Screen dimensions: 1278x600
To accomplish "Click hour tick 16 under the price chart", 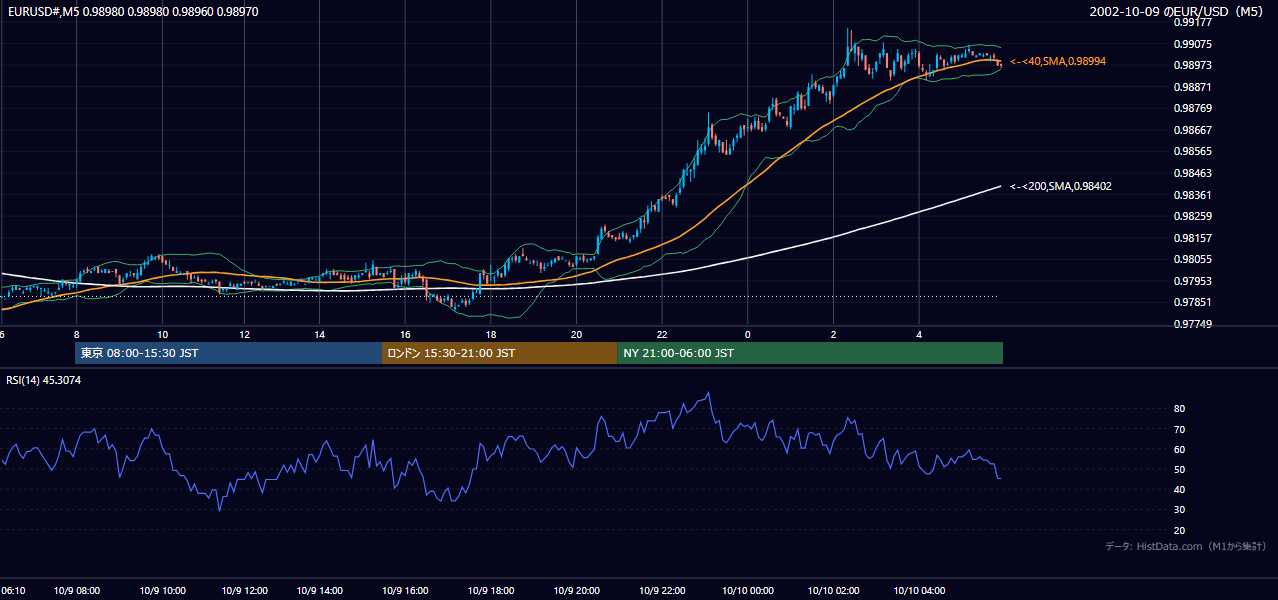I will point(405,334).
